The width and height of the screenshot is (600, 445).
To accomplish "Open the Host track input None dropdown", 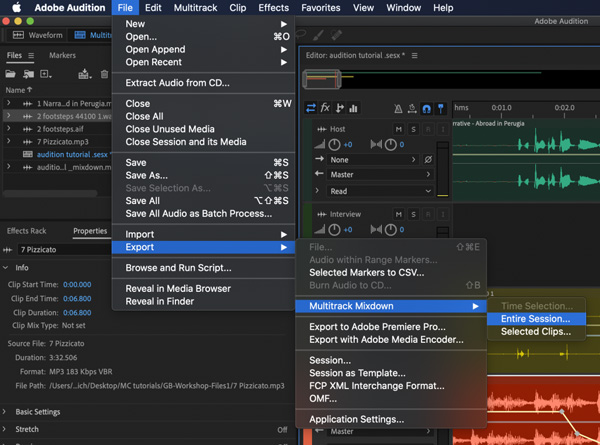I will pyautogui.click(x=373, y=160).
